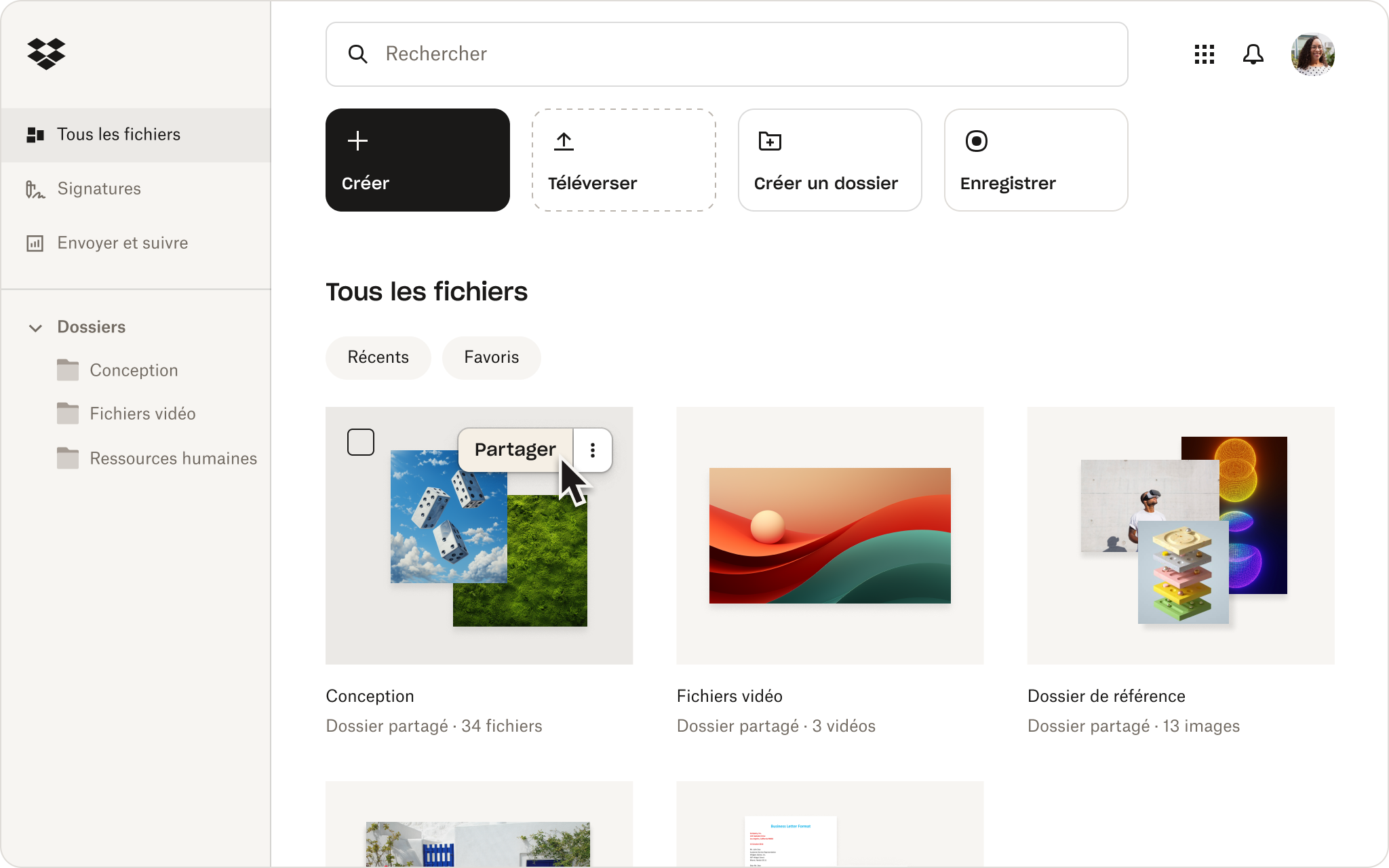The image size is (1389, 868).
Task: Click the Record/Enregistrer icon
Action: [976, 140]
